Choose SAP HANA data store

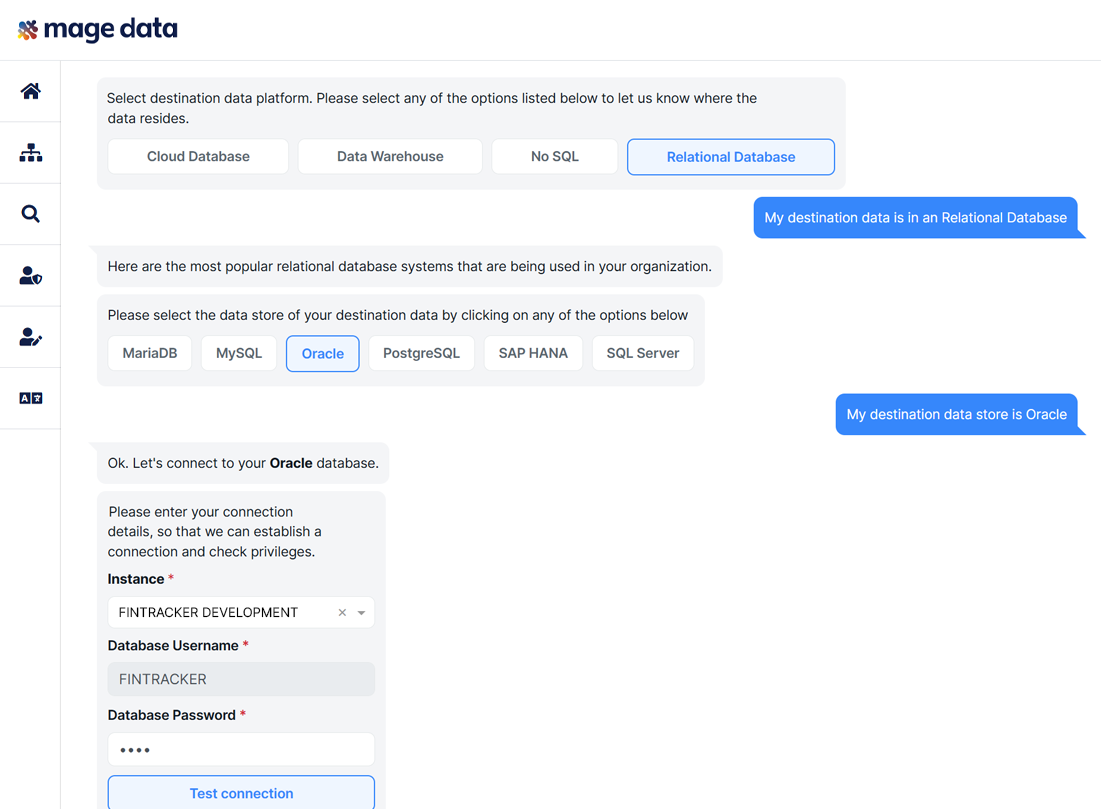tap(533, 354)
